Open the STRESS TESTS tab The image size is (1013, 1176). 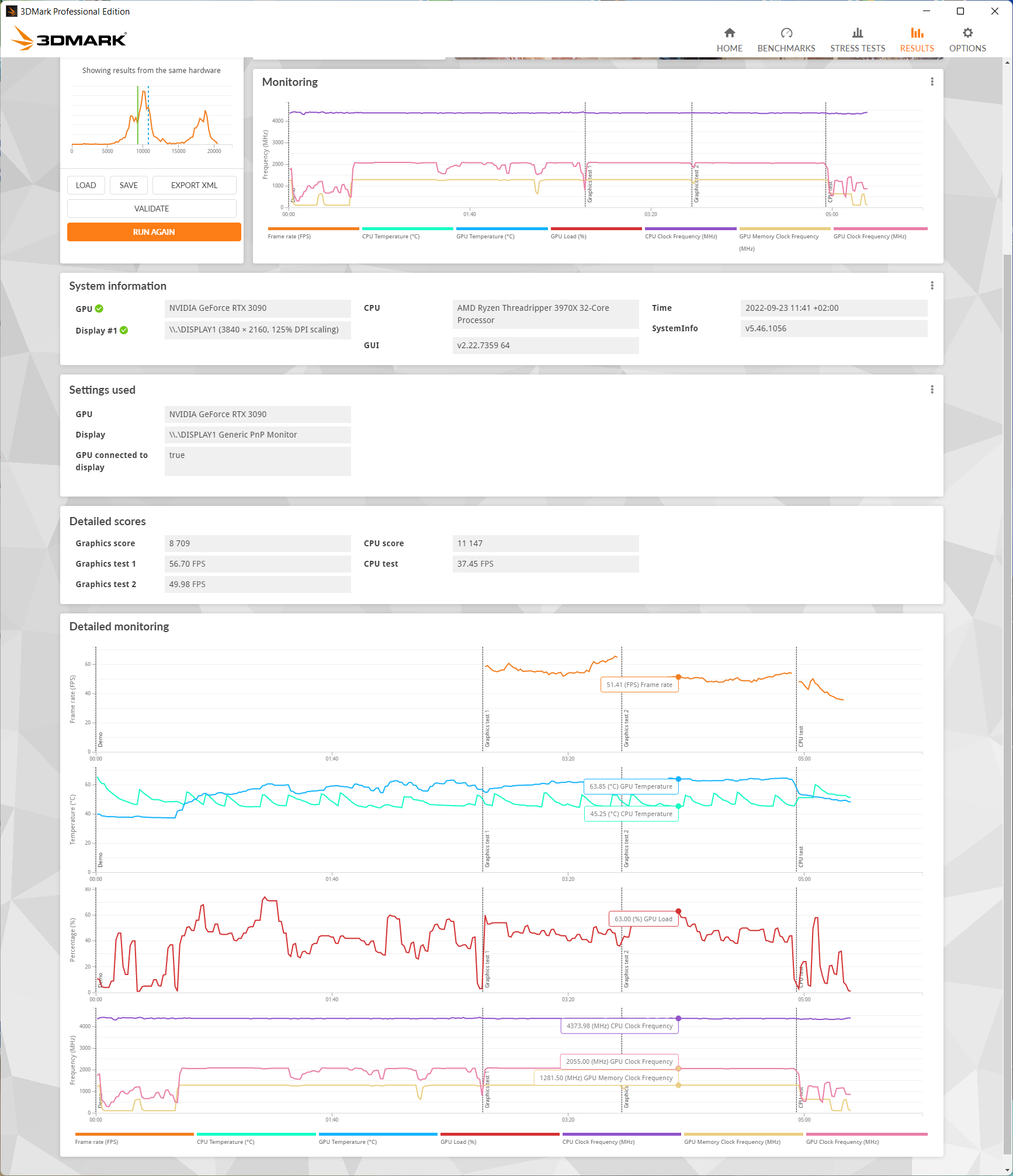coord(858,40)
